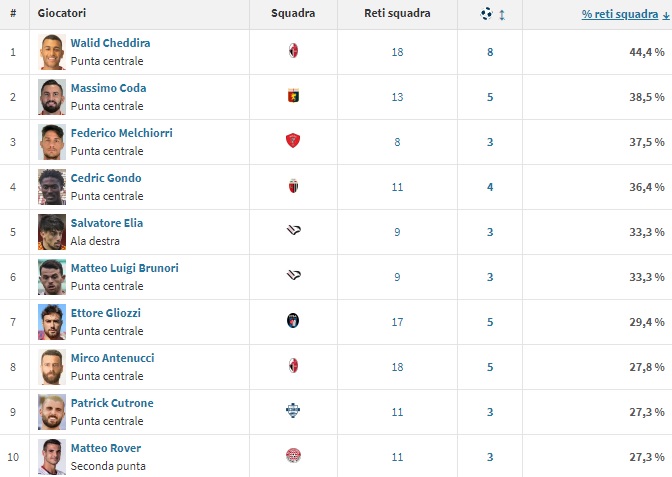
Task: Click the 8 goals value for Cheddira
Action: pyautogui.click(x=490, y=52)
